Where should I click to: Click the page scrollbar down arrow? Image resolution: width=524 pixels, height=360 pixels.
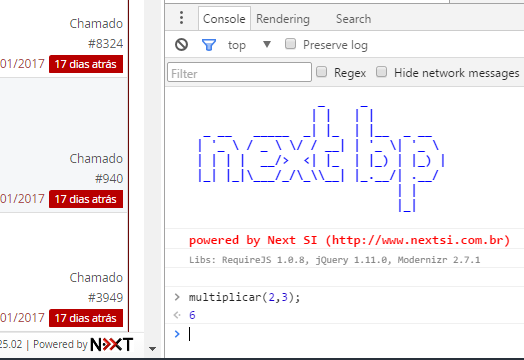pos(152,349)
